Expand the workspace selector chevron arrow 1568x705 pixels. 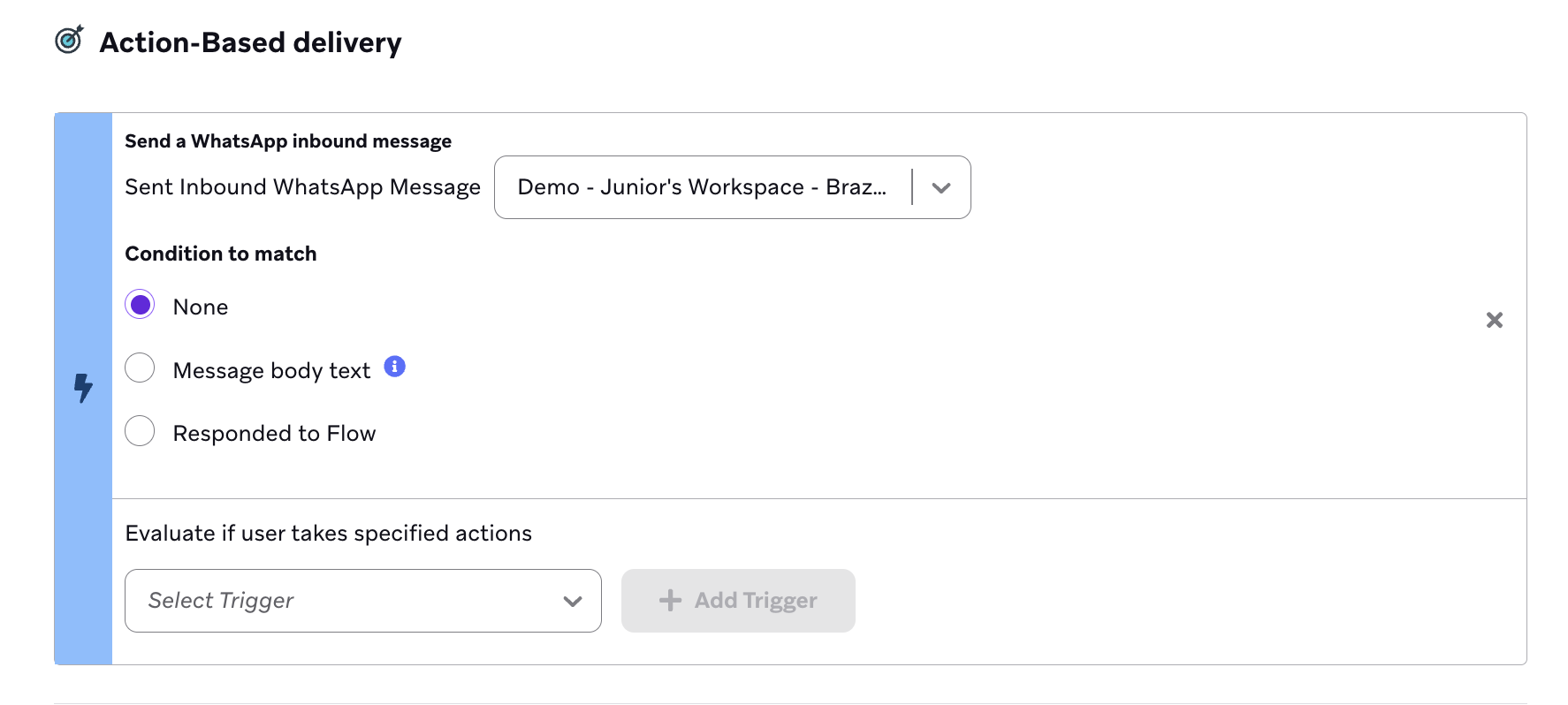coord(941,187)
